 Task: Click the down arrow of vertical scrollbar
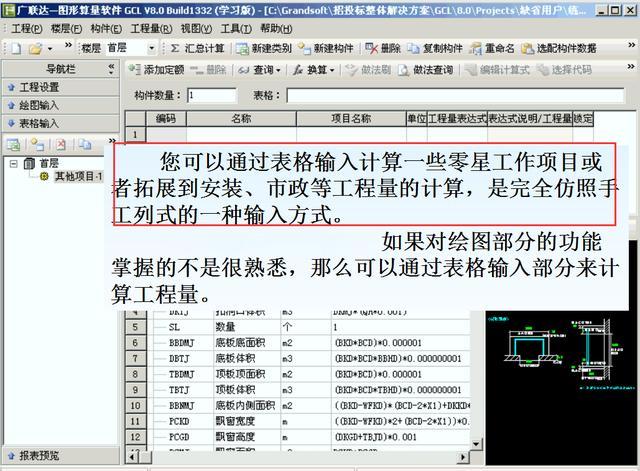[476, 444]
